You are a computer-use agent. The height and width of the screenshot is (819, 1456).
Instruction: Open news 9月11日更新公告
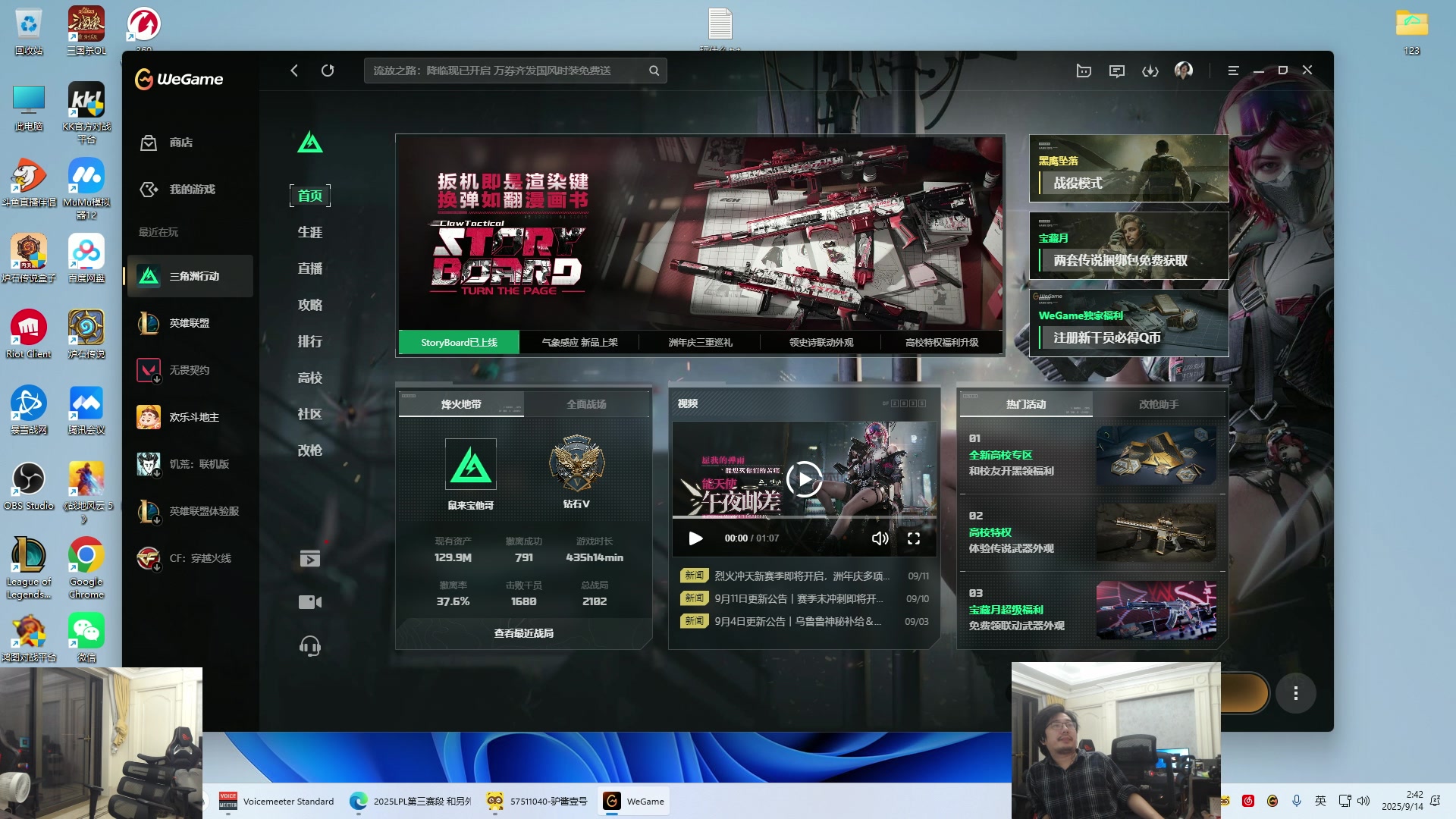pos(799,598)
